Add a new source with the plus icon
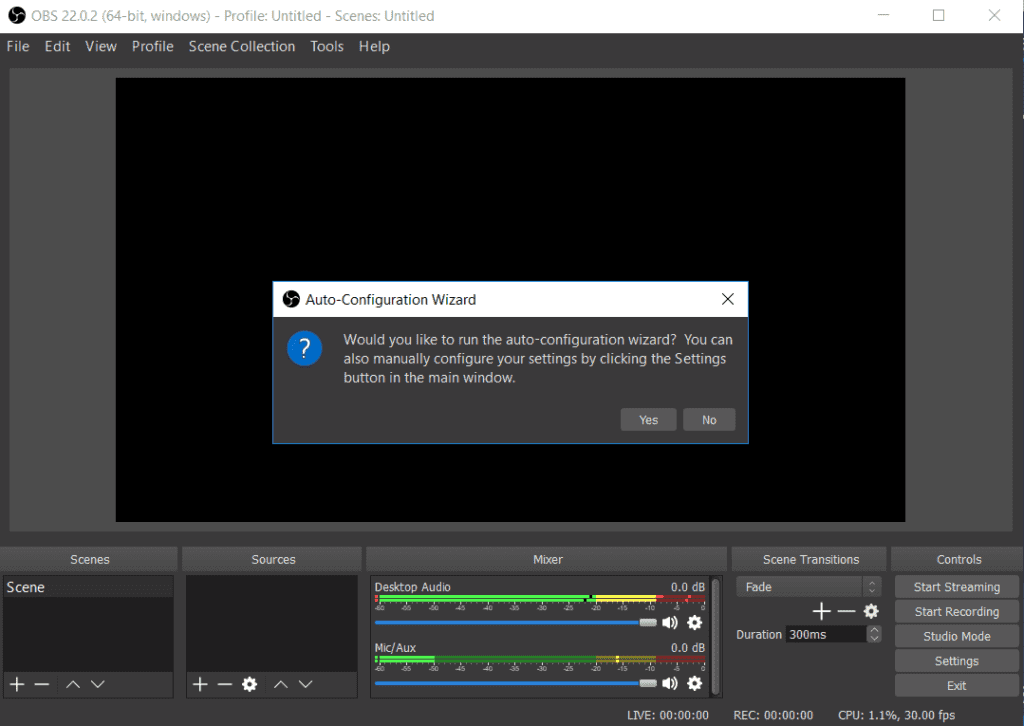Image resolution: width=1024 pixels, height=726 pixels. coord(200,684)
